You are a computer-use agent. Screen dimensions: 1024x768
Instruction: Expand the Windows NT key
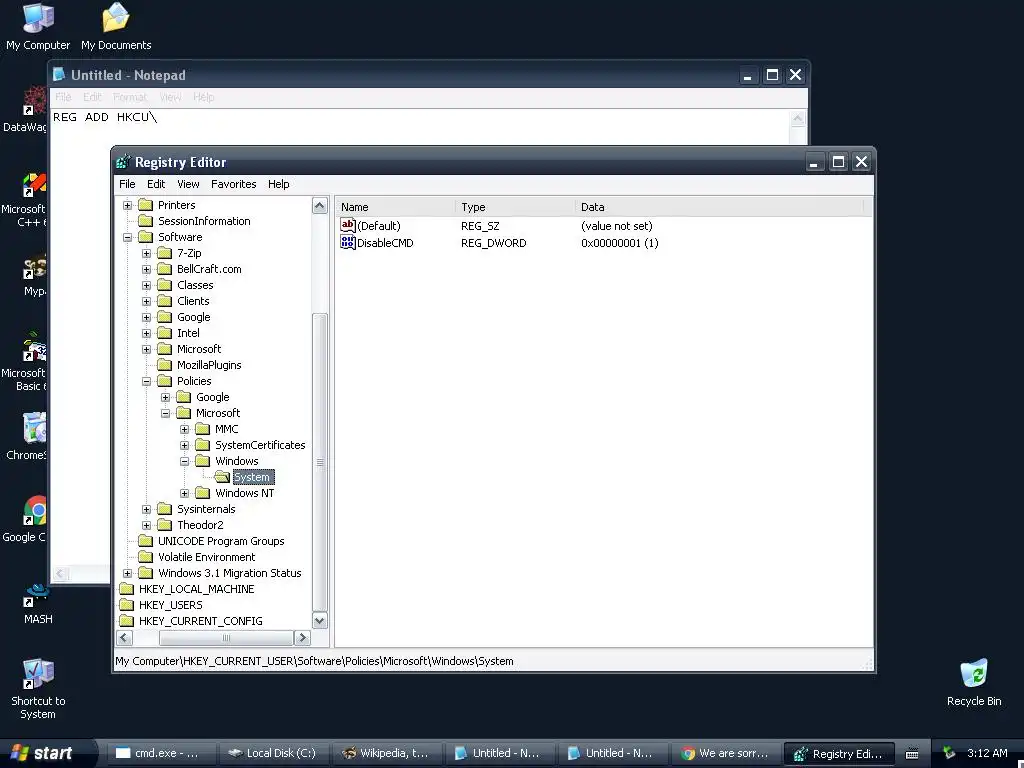click(185, 493)
